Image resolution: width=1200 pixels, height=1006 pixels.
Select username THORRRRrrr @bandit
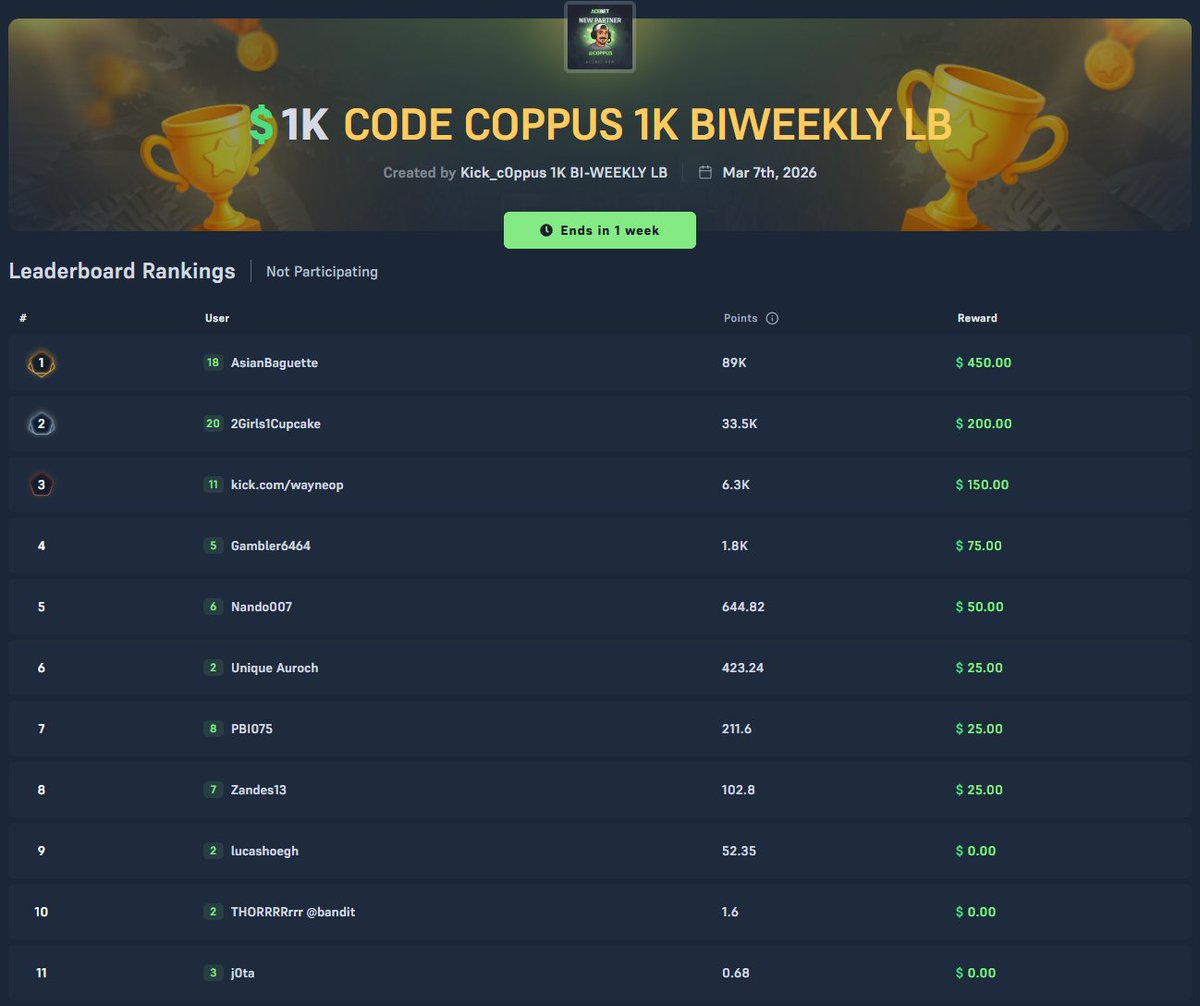[293, 912]
